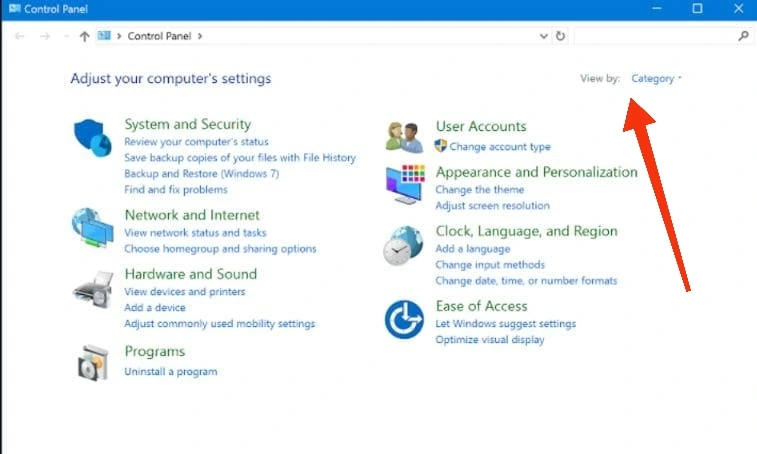Open Clock, Language, and Region heading
Viewport: 757px width, 454px height.
pos(526,231)
